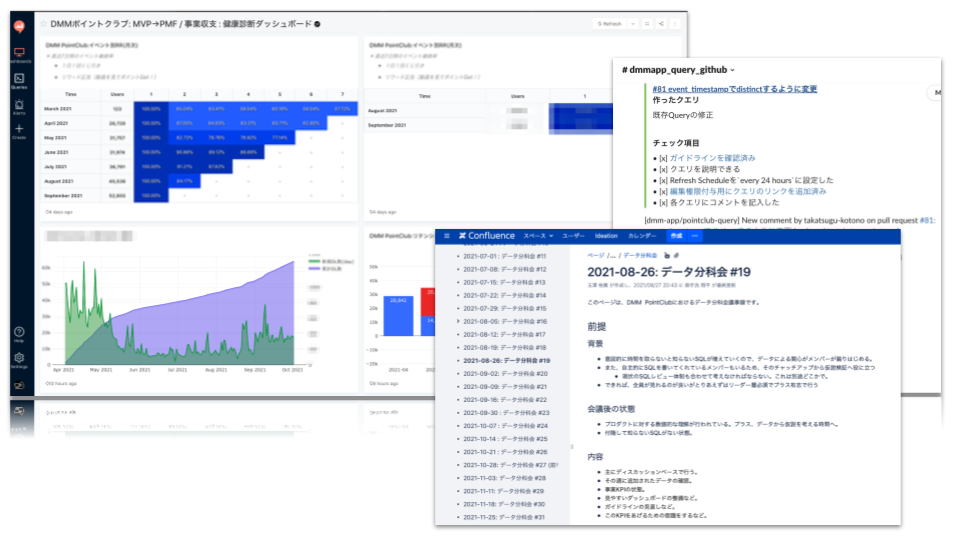Screen dimensions: 960x540
Task: Open the #81 link after pull request
Action: coord(927,220)
